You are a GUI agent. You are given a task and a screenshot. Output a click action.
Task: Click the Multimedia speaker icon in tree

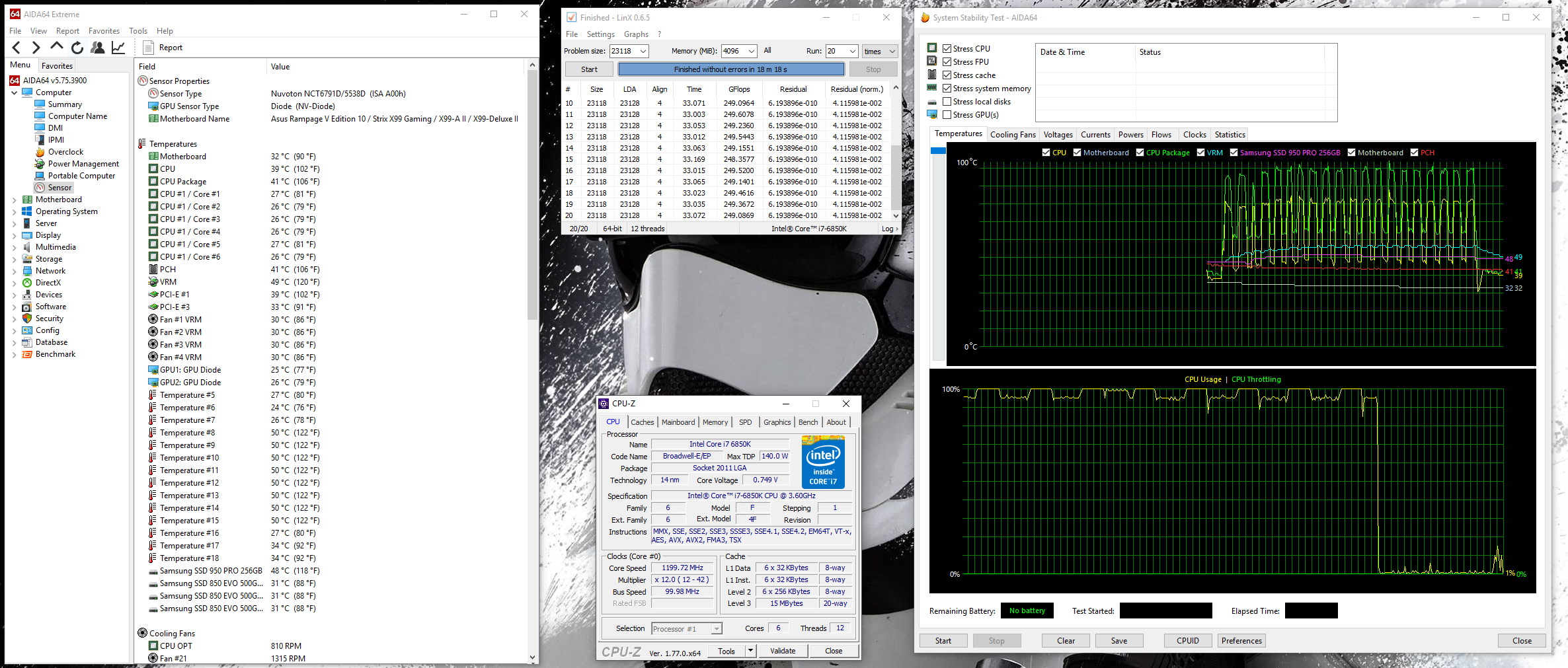pyautogui.click(x=27, y=247)
